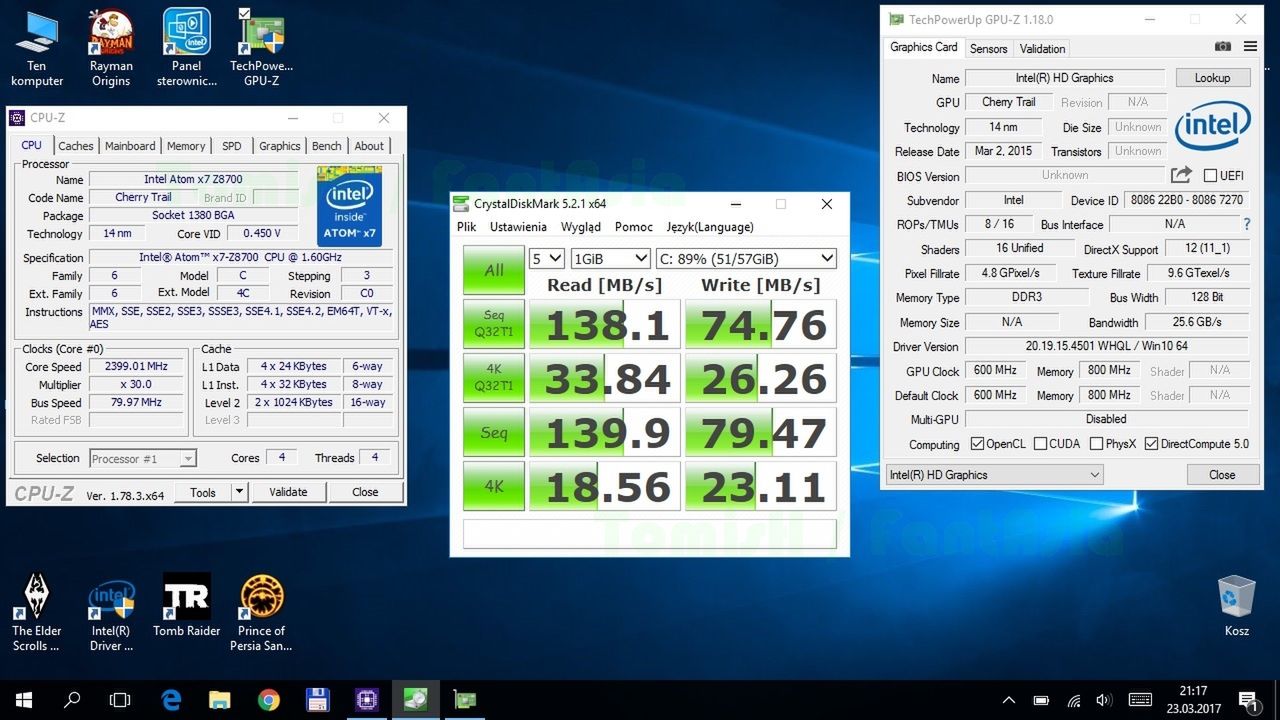Open the Wygląd menu in CrystalDiskMark
The width and height of the screenshot is (1280, 720).
581,227
